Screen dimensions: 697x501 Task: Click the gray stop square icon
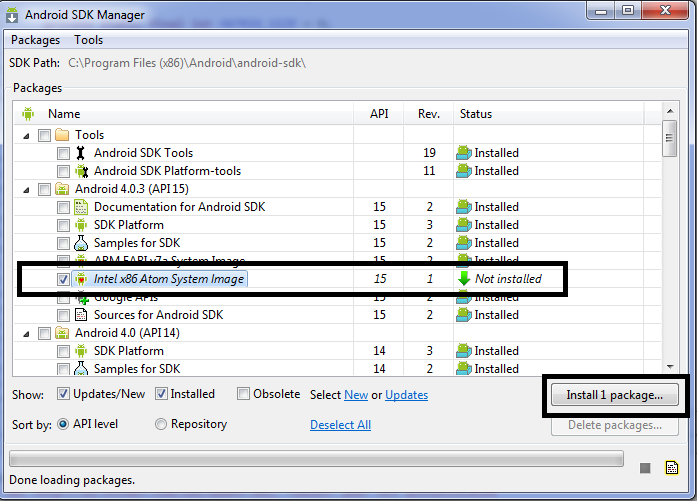[645, 468]
